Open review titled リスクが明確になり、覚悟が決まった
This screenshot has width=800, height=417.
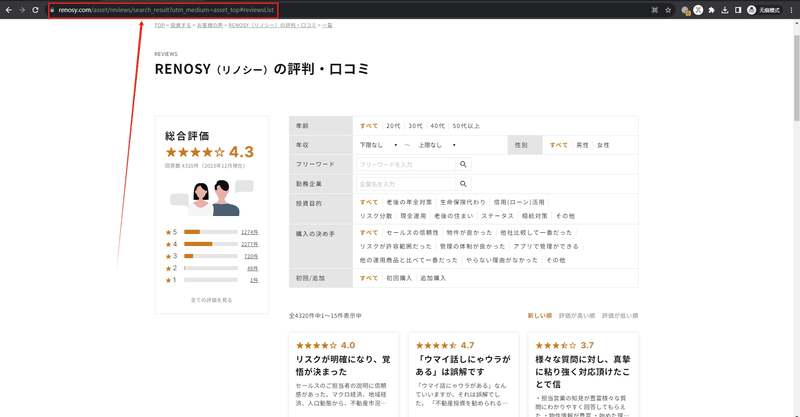(343, 365)
